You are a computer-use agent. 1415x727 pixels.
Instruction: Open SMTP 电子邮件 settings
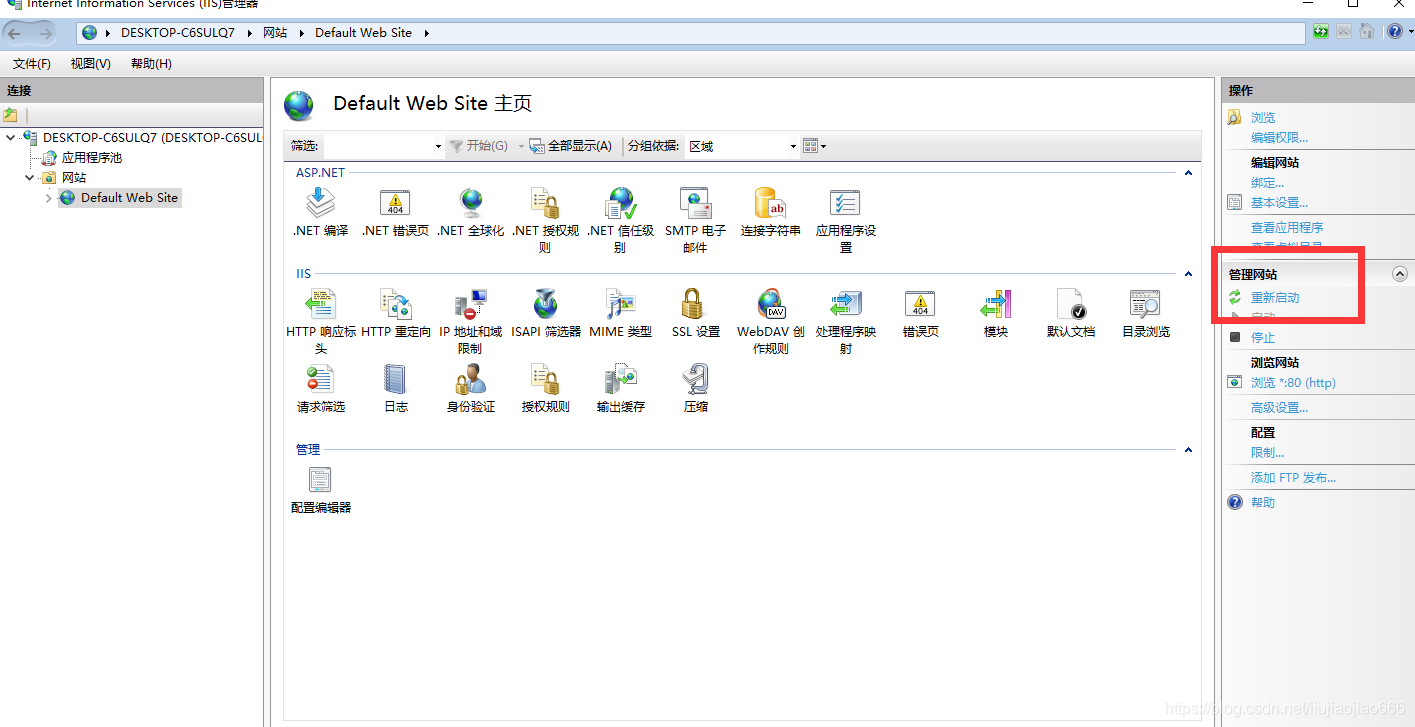pyautogui.click(x=695, y=220)
